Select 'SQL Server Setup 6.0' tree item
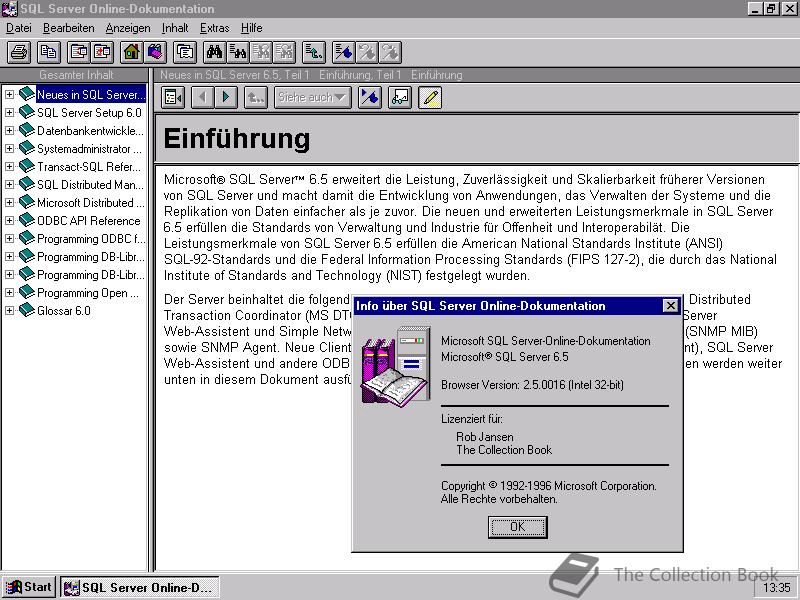800x600 pixels. (x=89, y=112)
